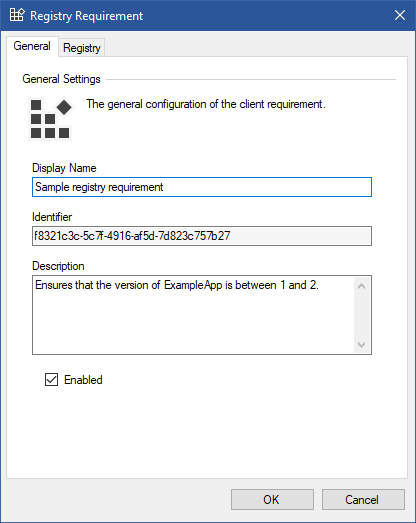Confirm with the OK button
416x523 pixels.
272,500
